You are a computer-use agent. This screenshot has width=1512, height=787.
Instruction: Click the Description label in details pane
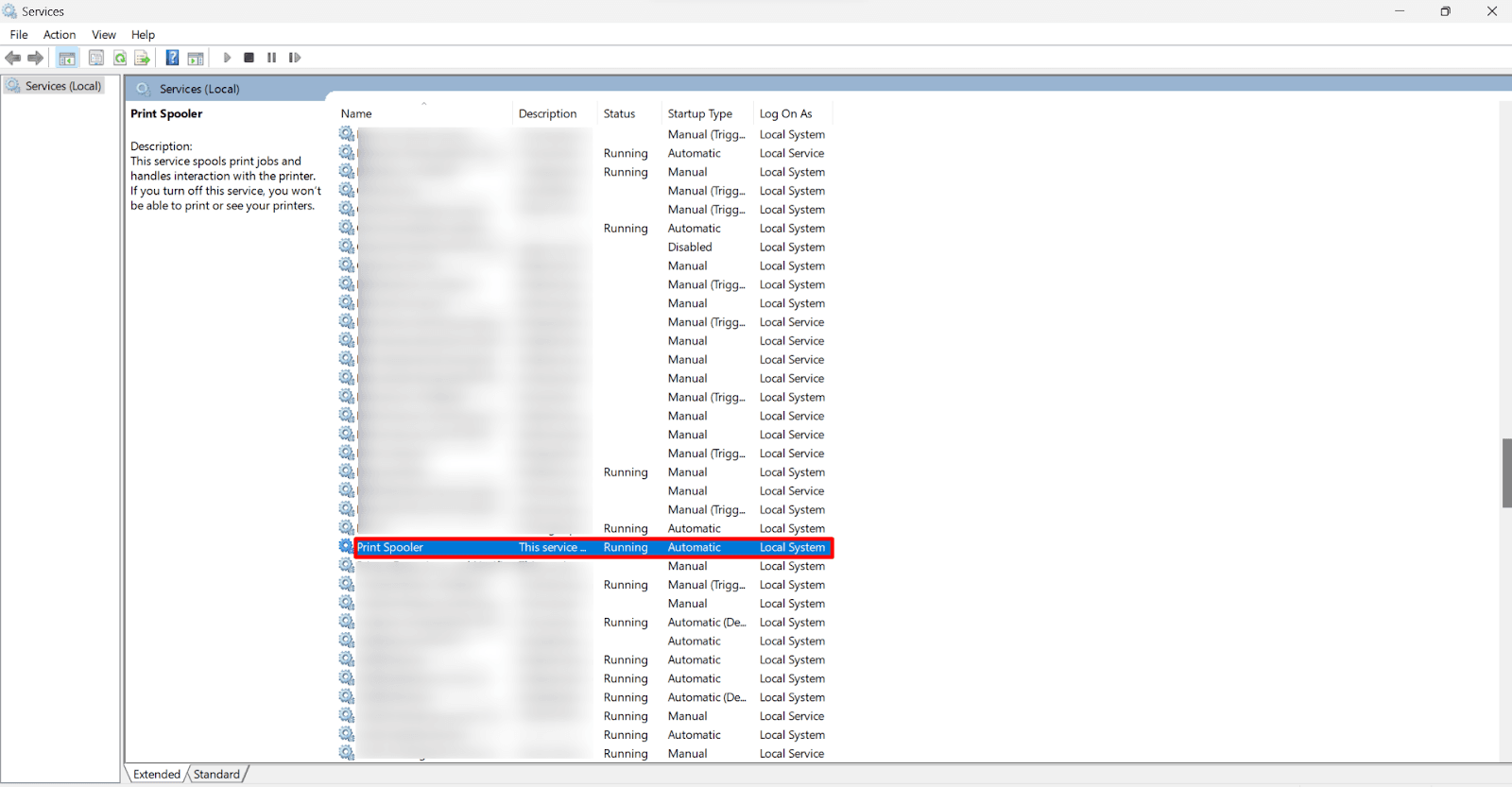point(162,146)
